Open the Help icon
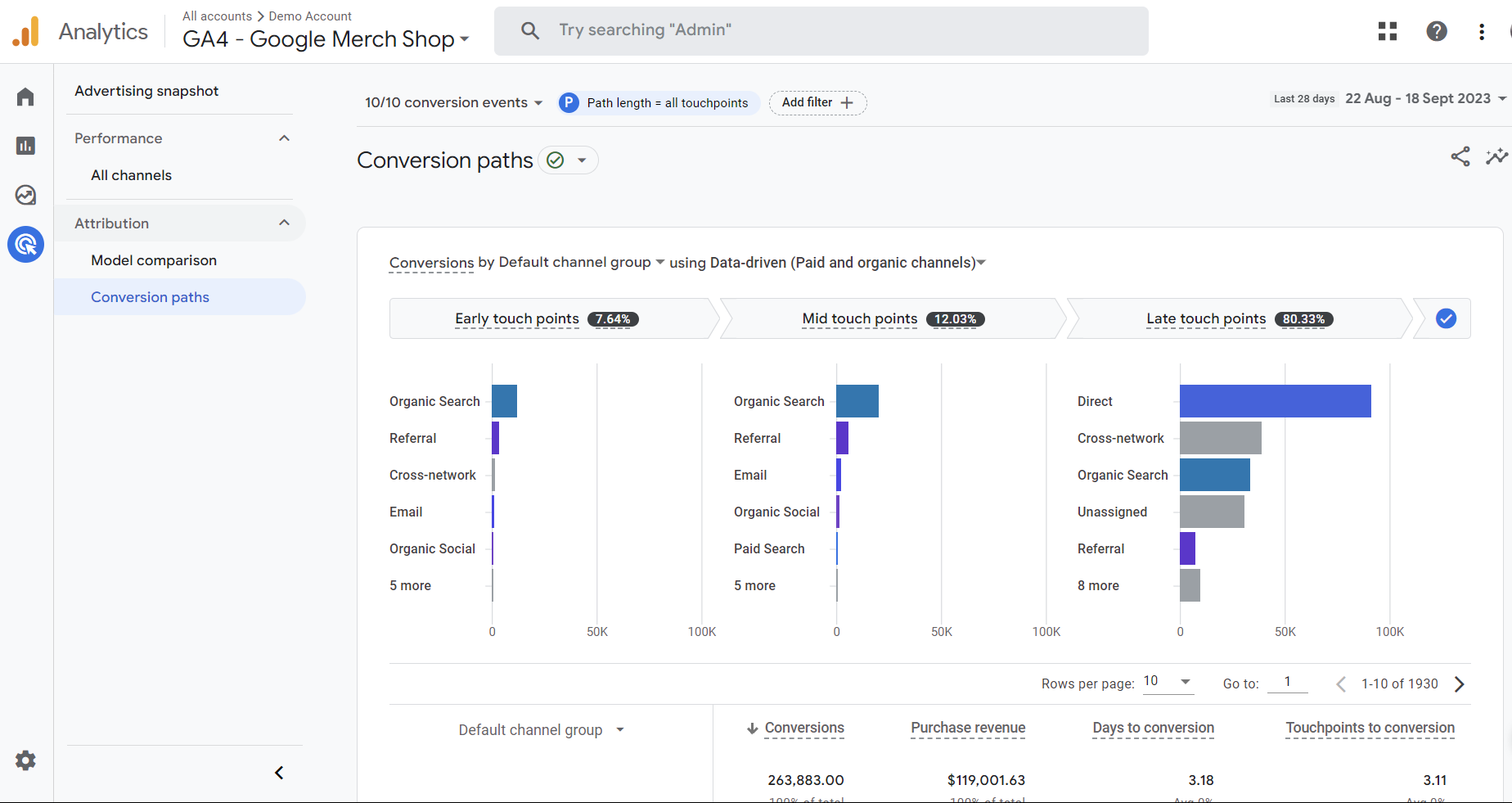This screenshot has width=1512, height=803. coord(1437,31)
